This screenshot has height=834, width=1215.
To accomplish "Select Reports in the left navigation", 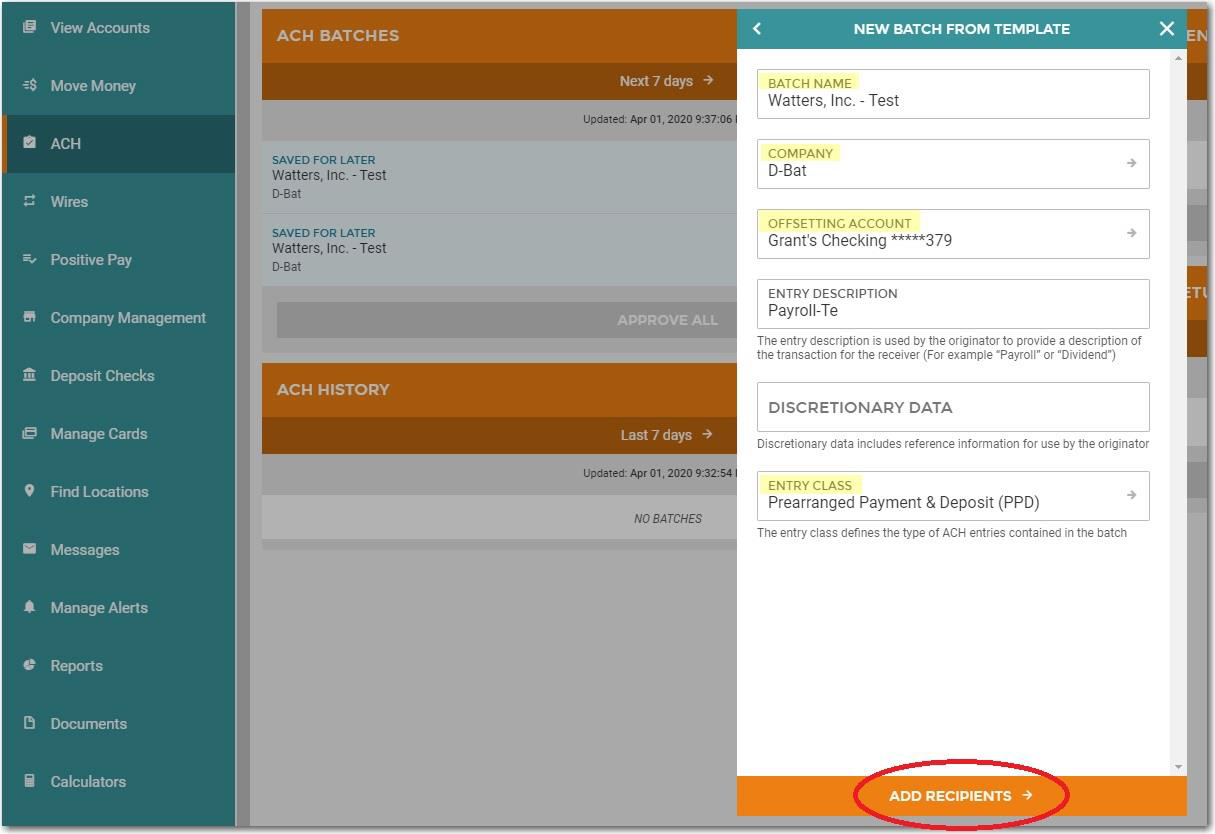I will coord(76,666).
